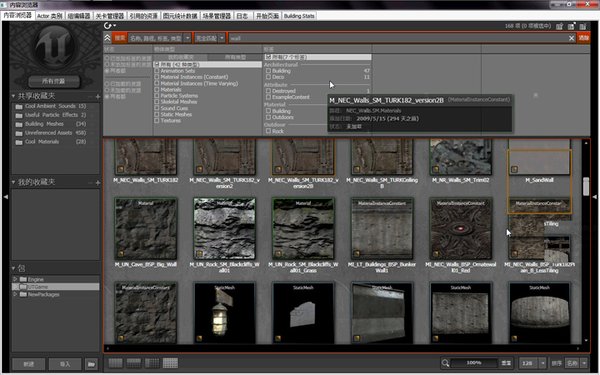600x375 pixels.
Task: Click the orange 搜索 search button
Action: [x=120, y=38]
